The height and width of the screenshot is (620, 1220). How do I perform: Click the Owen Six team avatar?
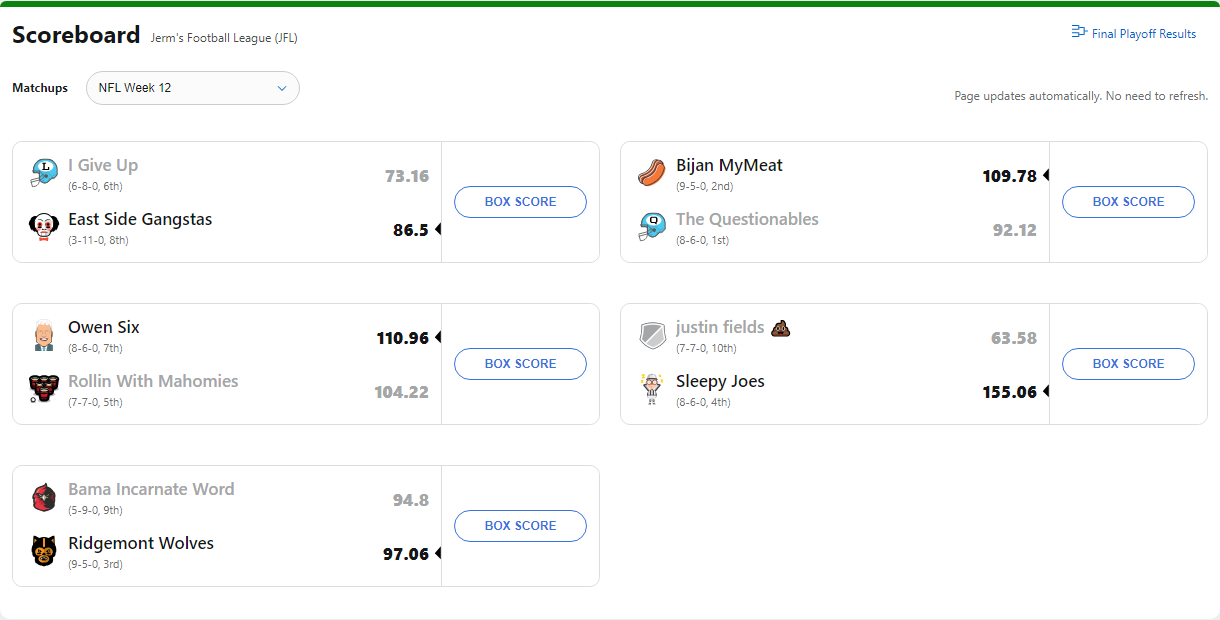point(44,335)
